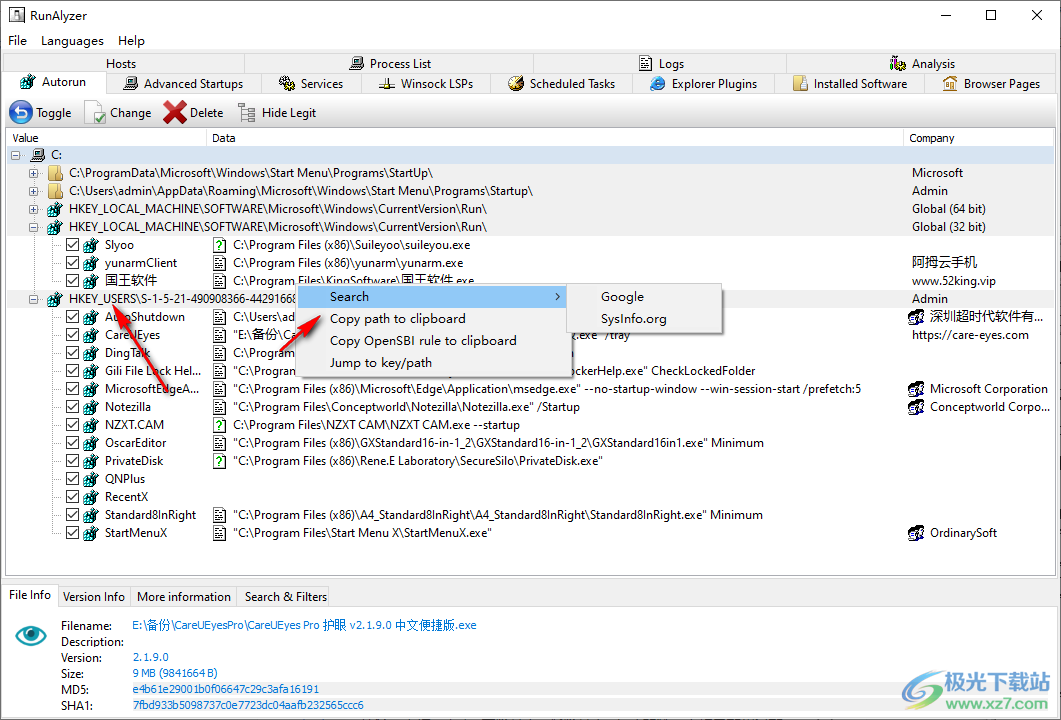Collapse the Global (32 bit) Run key
1061x720 pixels.
point(33,227)
